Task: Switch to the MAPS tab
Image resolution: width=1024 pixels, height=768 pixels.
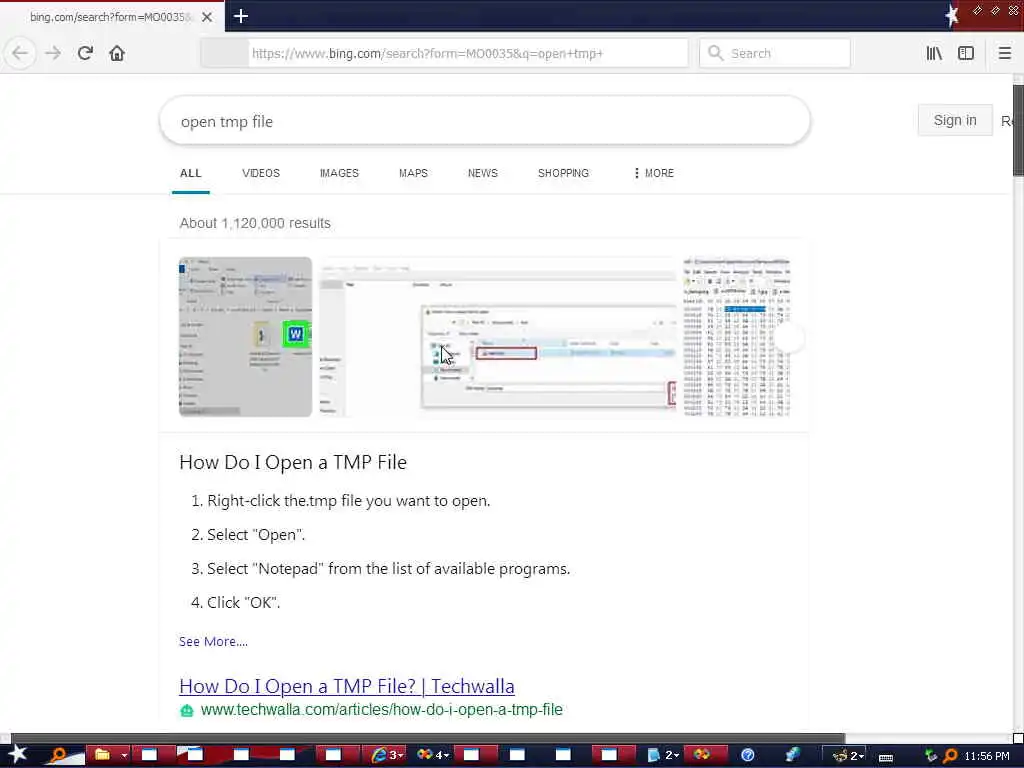Action: point(413,173)
